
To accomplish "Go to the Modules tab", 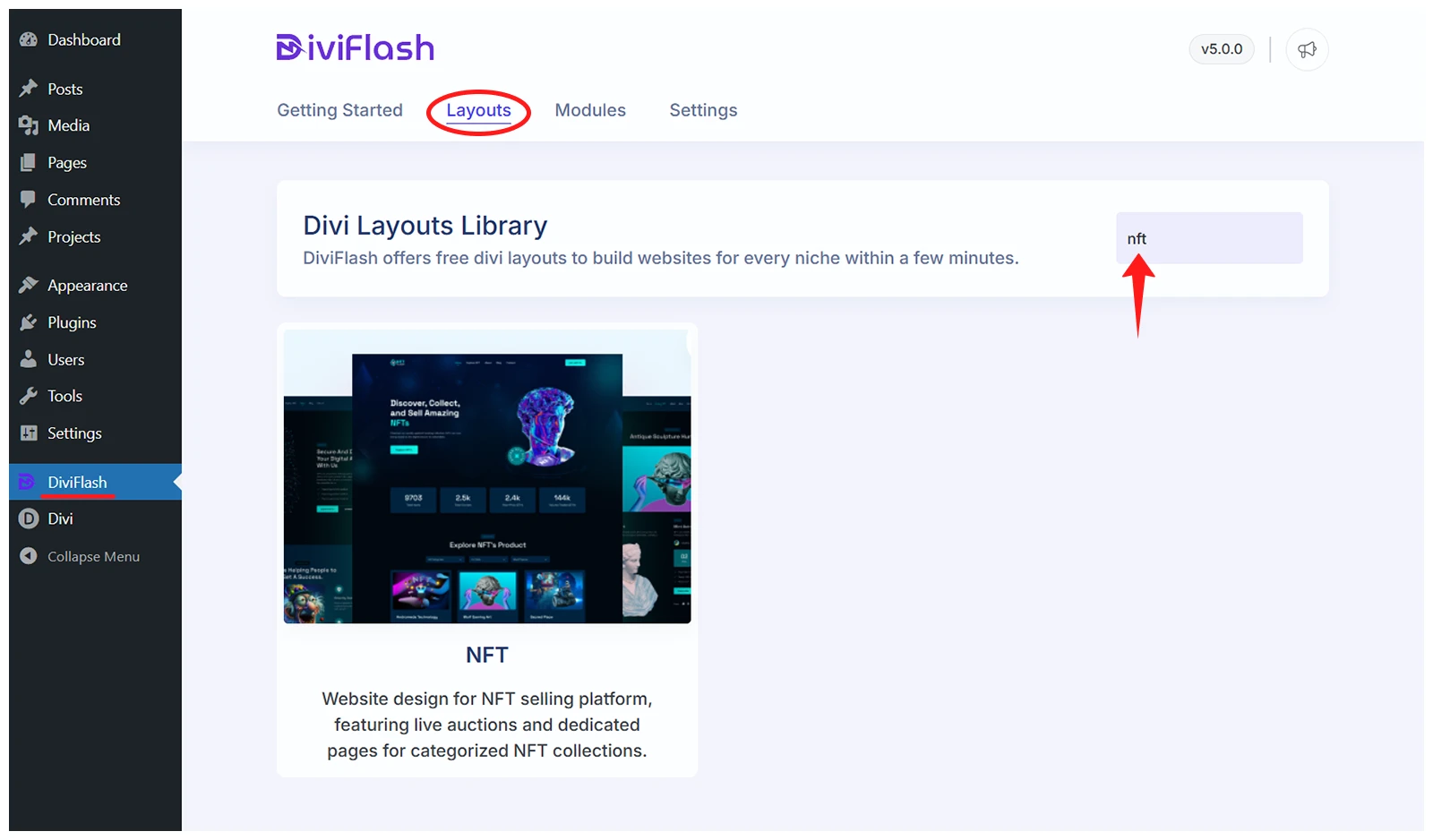I will click(x=590, y=110).
